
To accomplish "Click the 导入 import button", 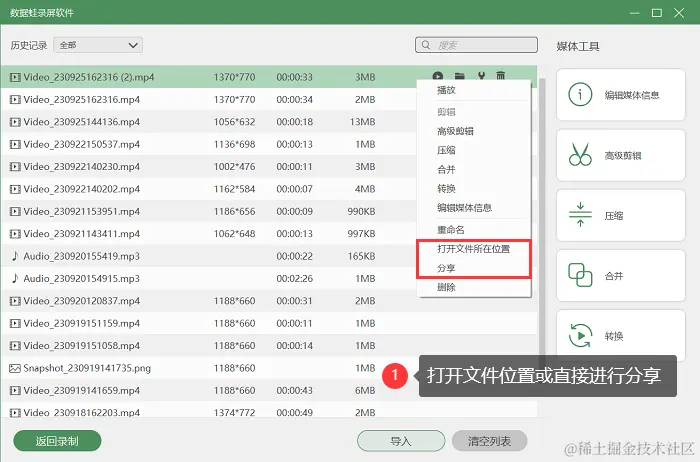I will point(401,441).
